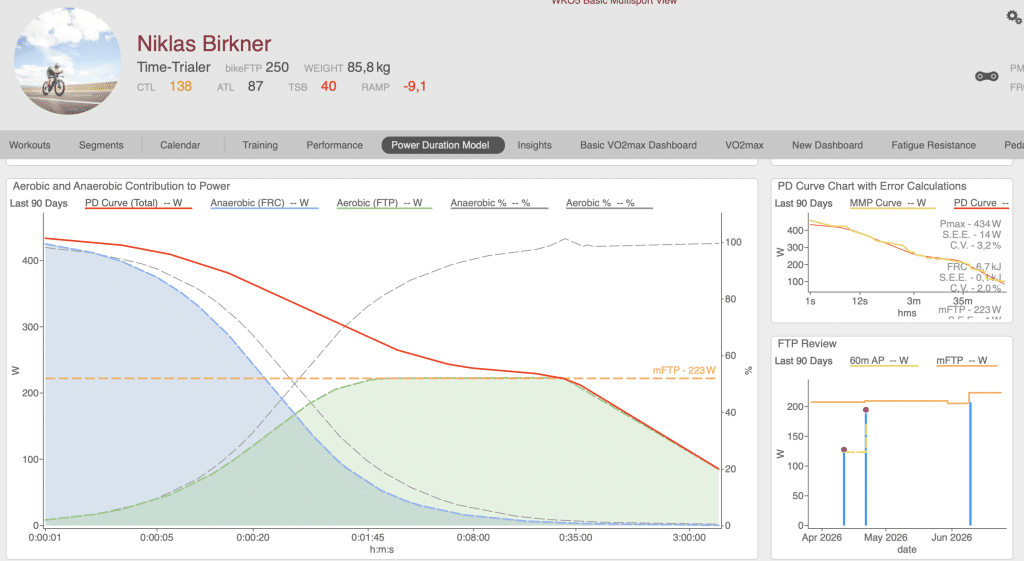Click the WEIGHT value 85,8 kg
The width and height of the screenshot is (1024, 561).
(368, 67)
